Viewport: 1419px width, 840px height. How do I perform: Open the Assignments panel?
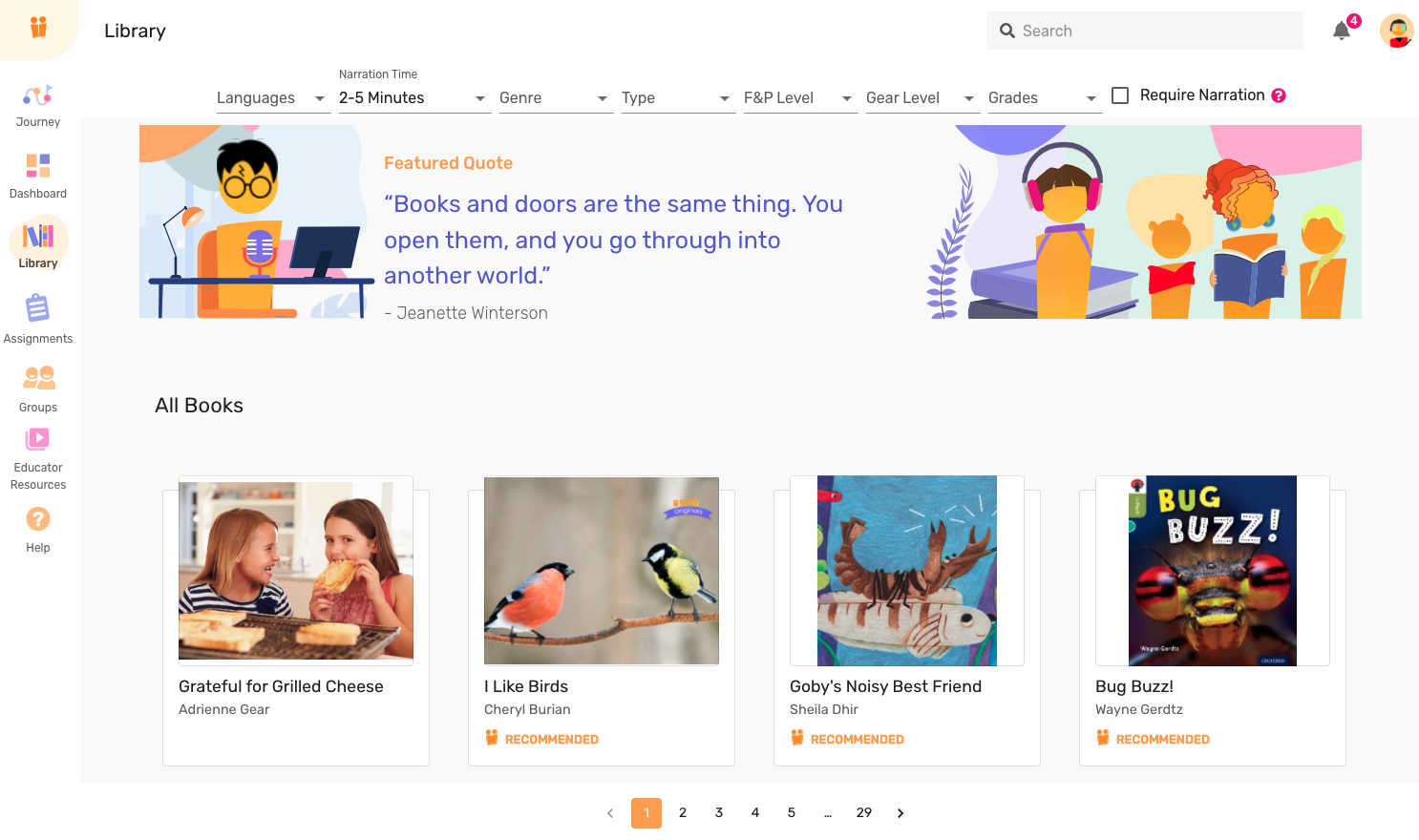pyautogui.click(x=37, y=319)
